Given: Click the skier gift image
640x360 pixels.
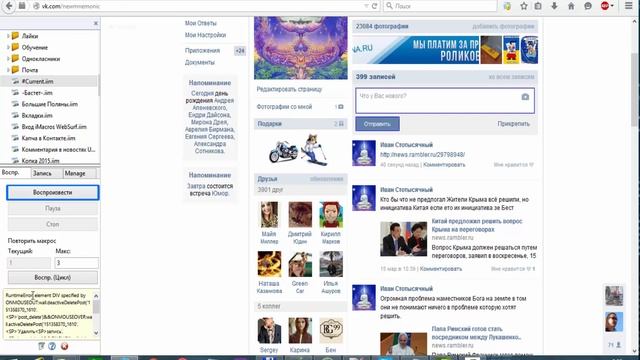Looking at the screenshot, I should click(314, 150).
